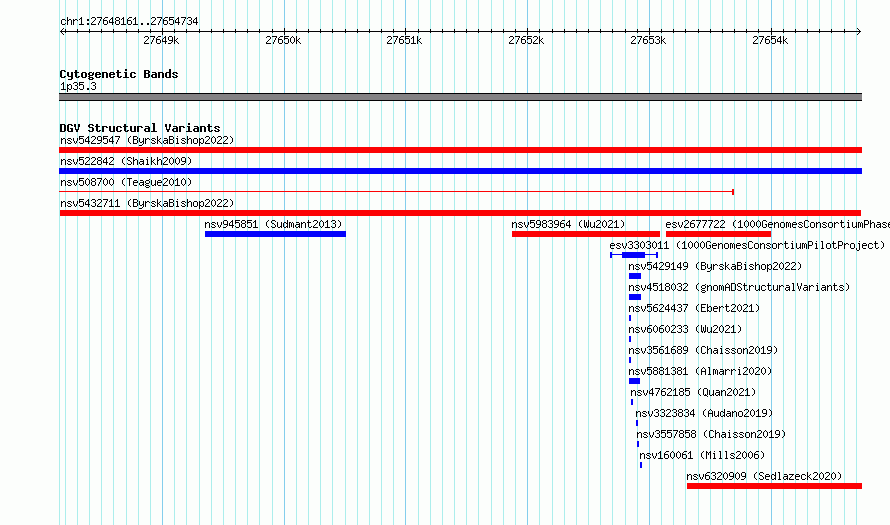
Task: Click the right arrow of the ruler
Action: 859,32
